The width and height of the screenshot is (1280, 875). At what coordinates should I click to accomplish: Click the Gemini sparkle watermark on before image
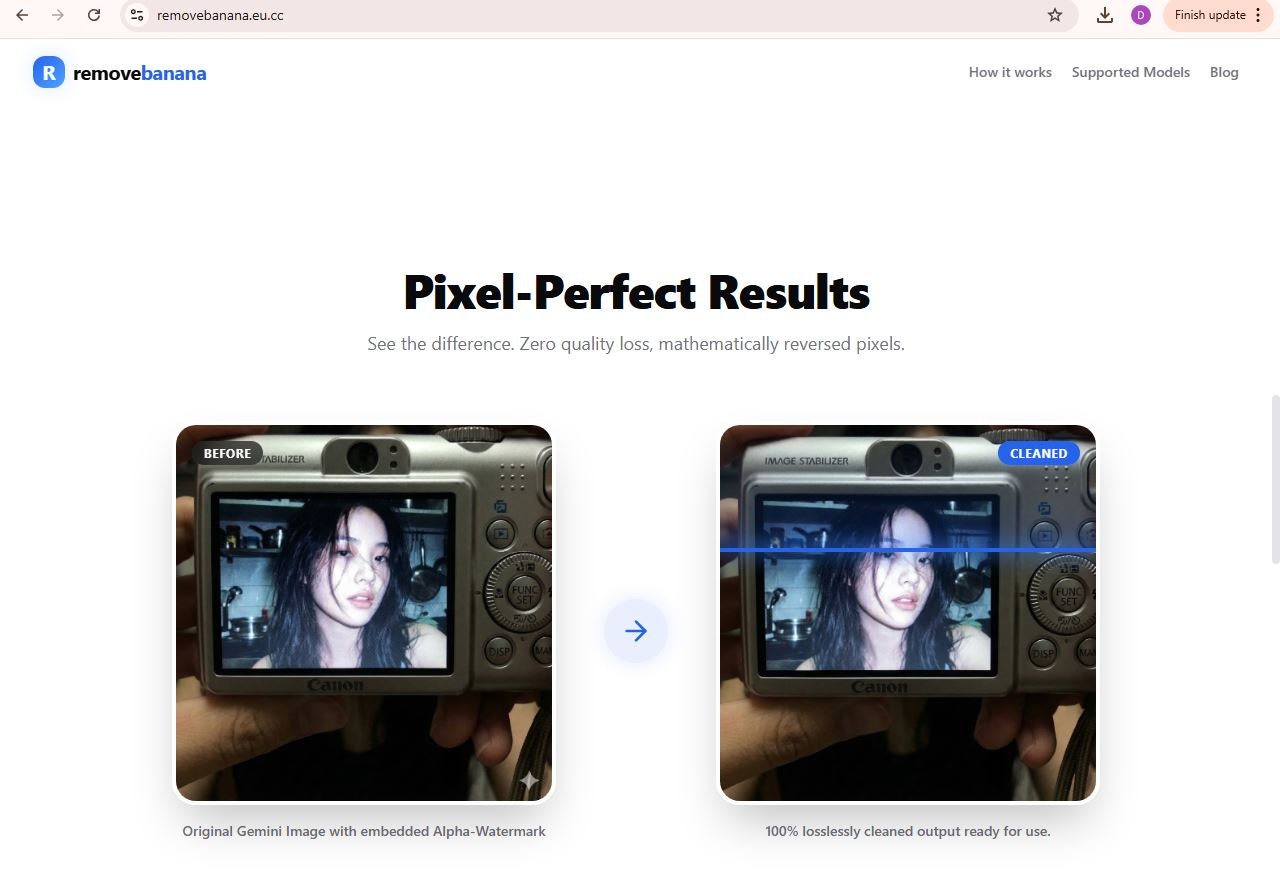point(529,780)
